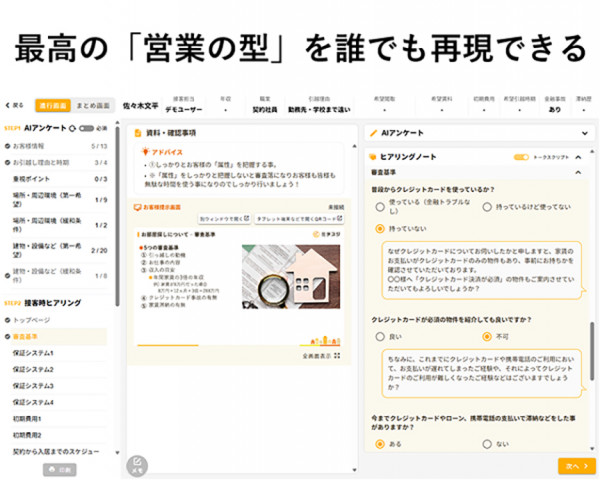This screenshot has width=600, height=480.
Task: Switch to the まとめ画面 tab
Action: pos(92,104)
